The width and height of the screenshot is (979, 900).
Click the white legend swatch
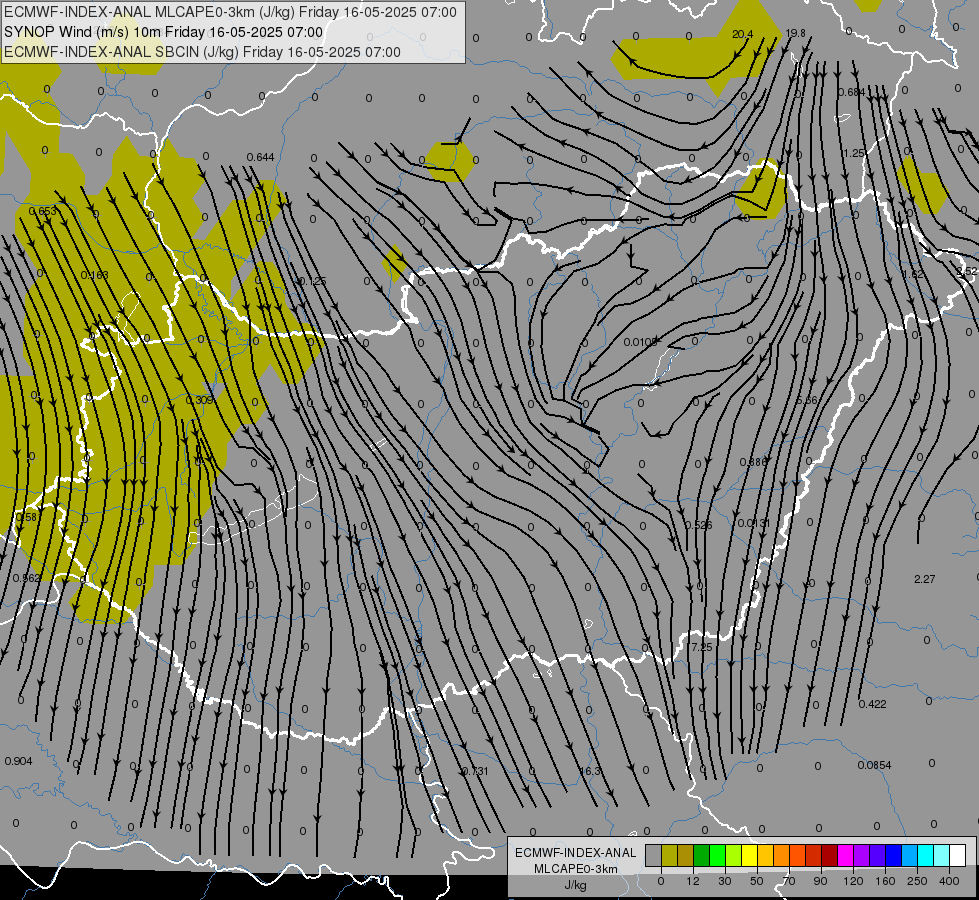click(x=958, y=855)
